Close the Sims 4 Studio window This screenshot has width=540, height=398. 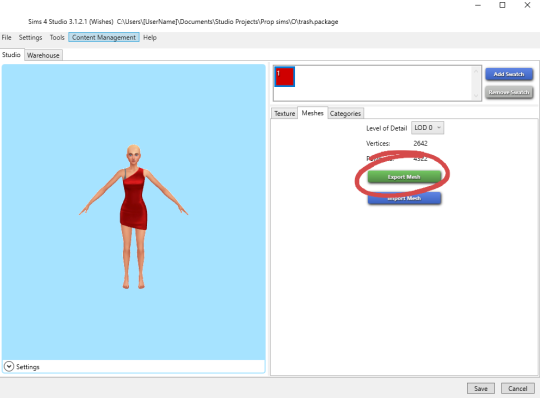pos(527,5)
